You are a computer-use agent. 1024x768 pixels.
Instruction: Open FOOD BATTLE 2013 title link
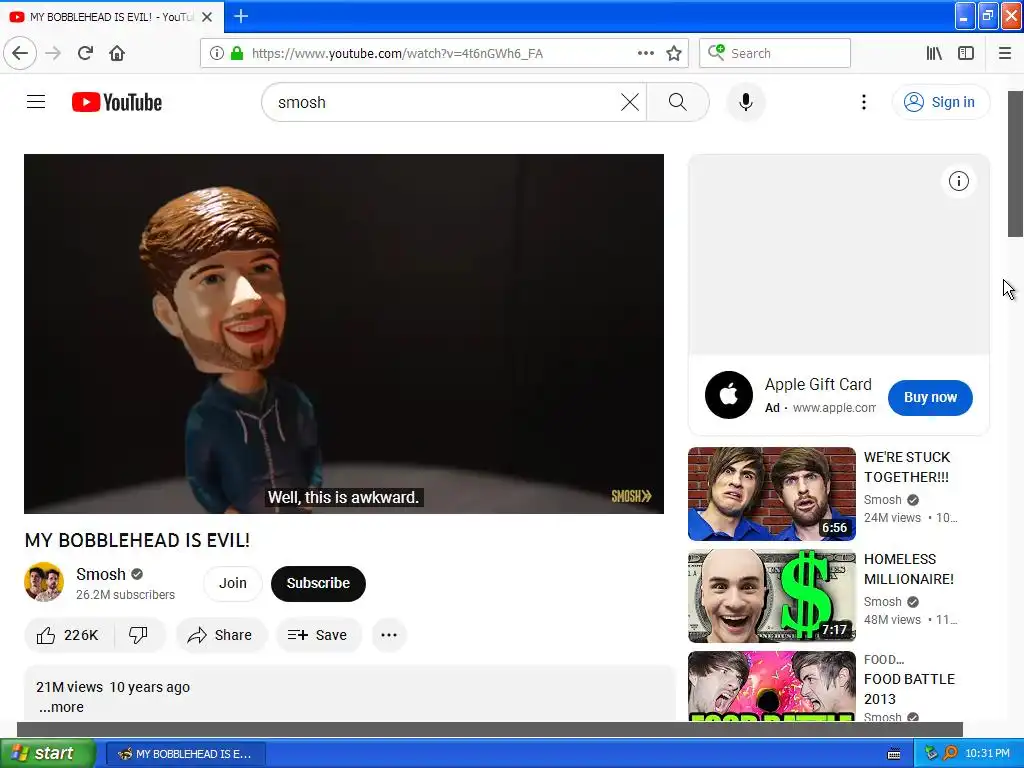click(x=909, y=689)
